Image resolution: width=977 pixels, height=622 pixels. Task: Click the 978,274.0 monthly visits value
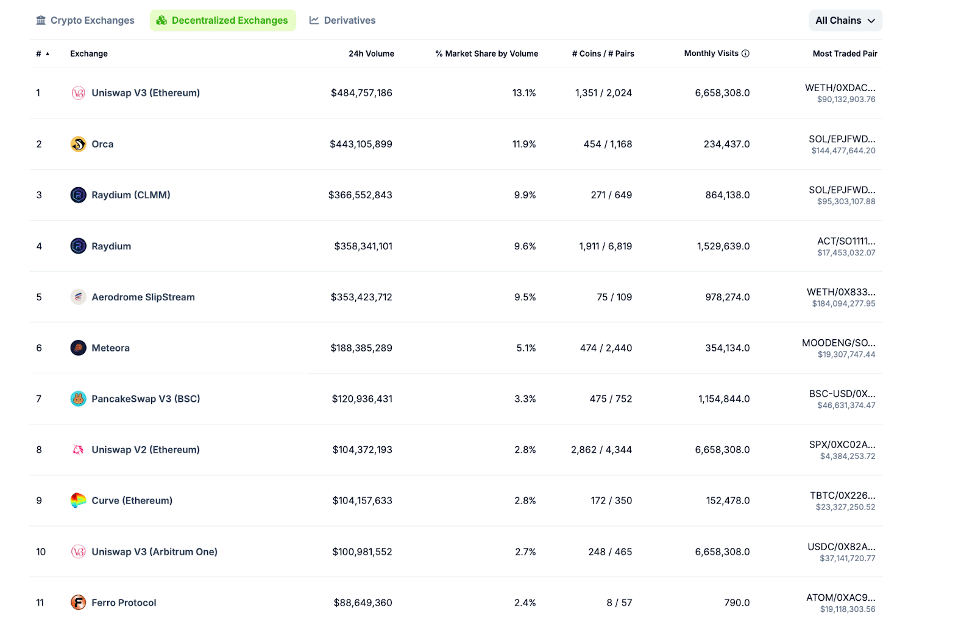(x=727, y=297)
